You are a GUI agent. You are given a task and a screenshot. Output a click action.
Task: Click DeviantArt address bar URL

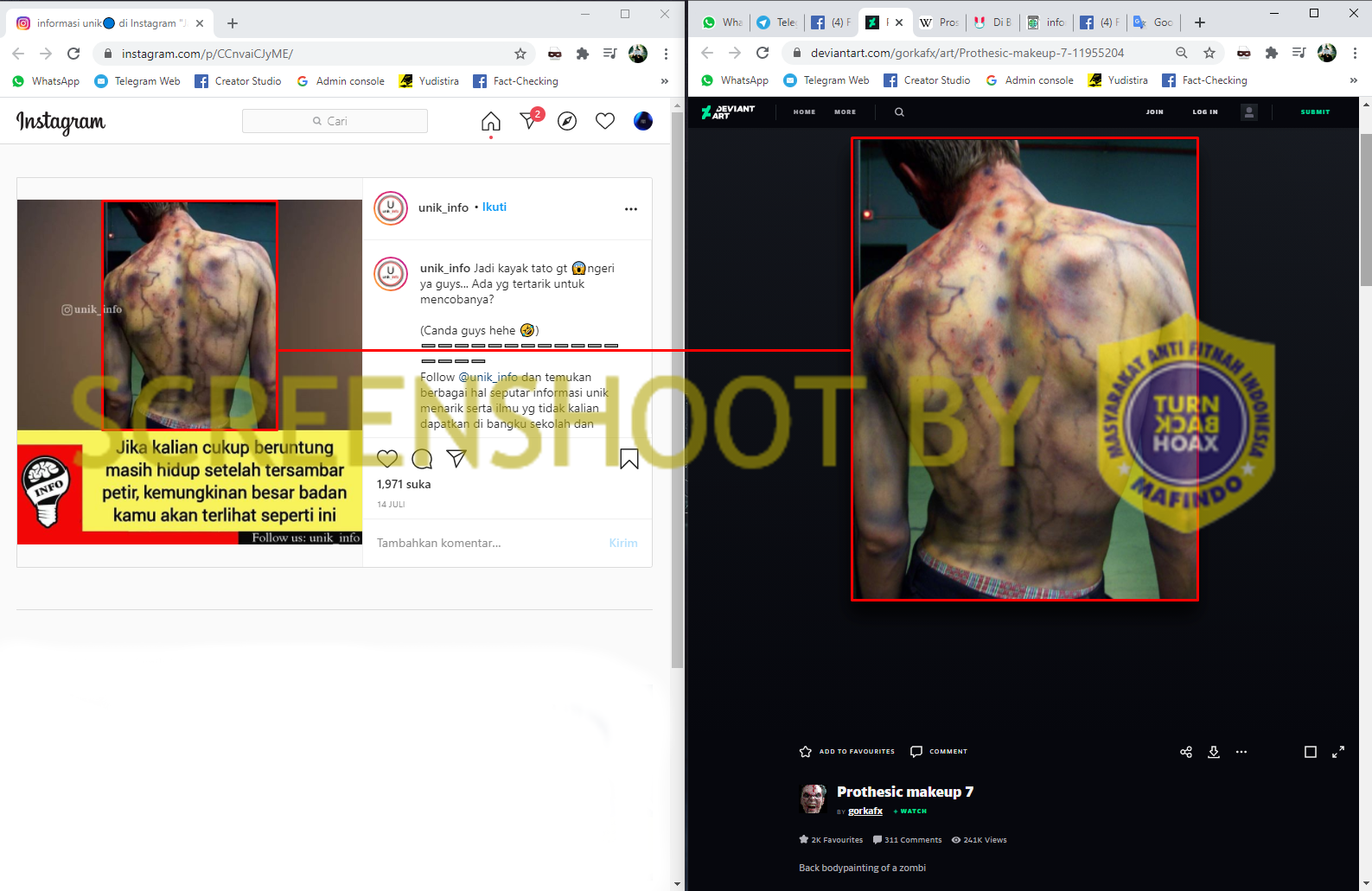(x=967, y=53)
